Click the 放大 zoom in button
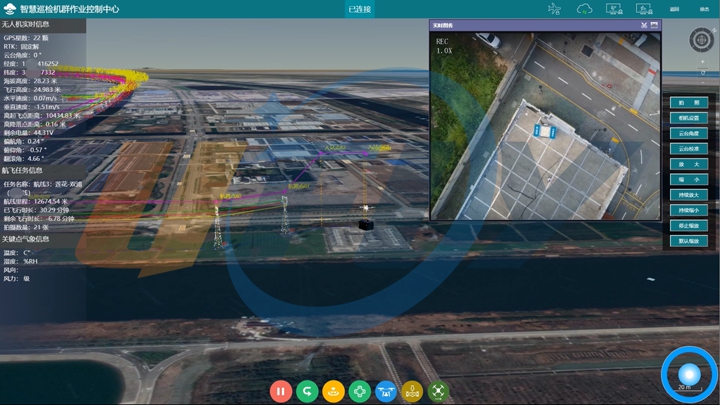720x405 pixels. tap(689, 164)
